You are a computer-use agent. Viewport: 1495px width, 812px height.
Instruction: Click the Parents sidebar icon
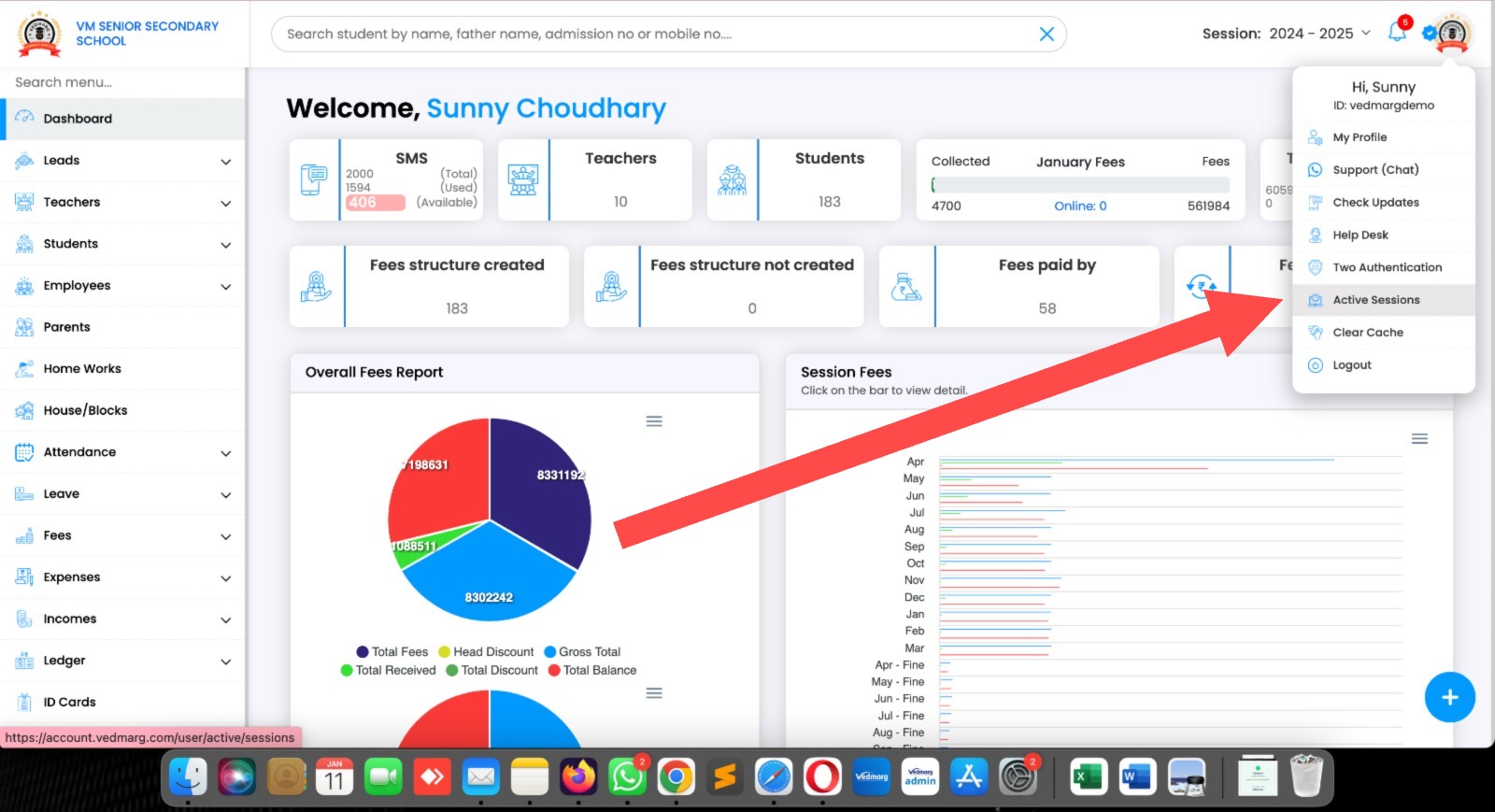tap(24, 327)
